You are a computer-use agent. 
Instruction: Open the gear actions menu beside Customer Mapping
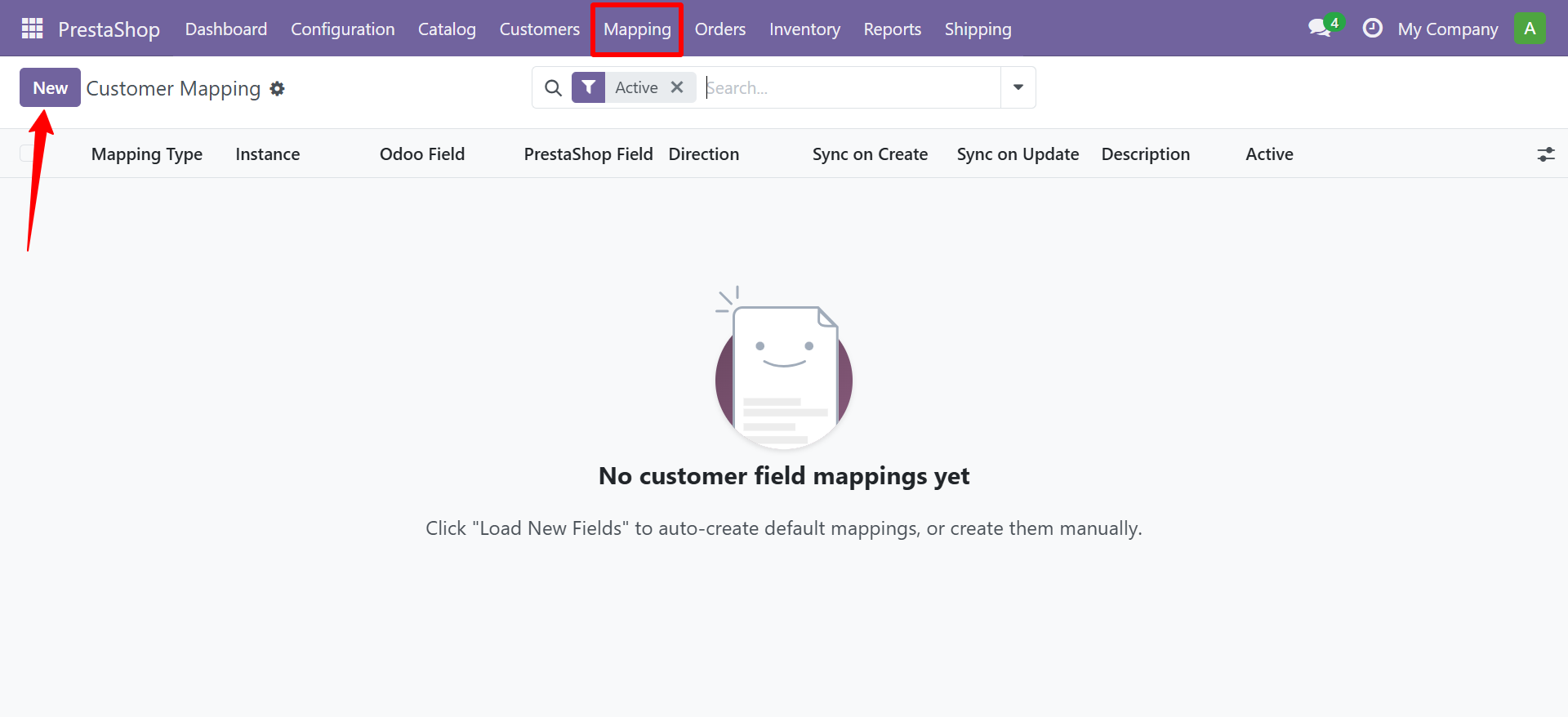point(278,88)
